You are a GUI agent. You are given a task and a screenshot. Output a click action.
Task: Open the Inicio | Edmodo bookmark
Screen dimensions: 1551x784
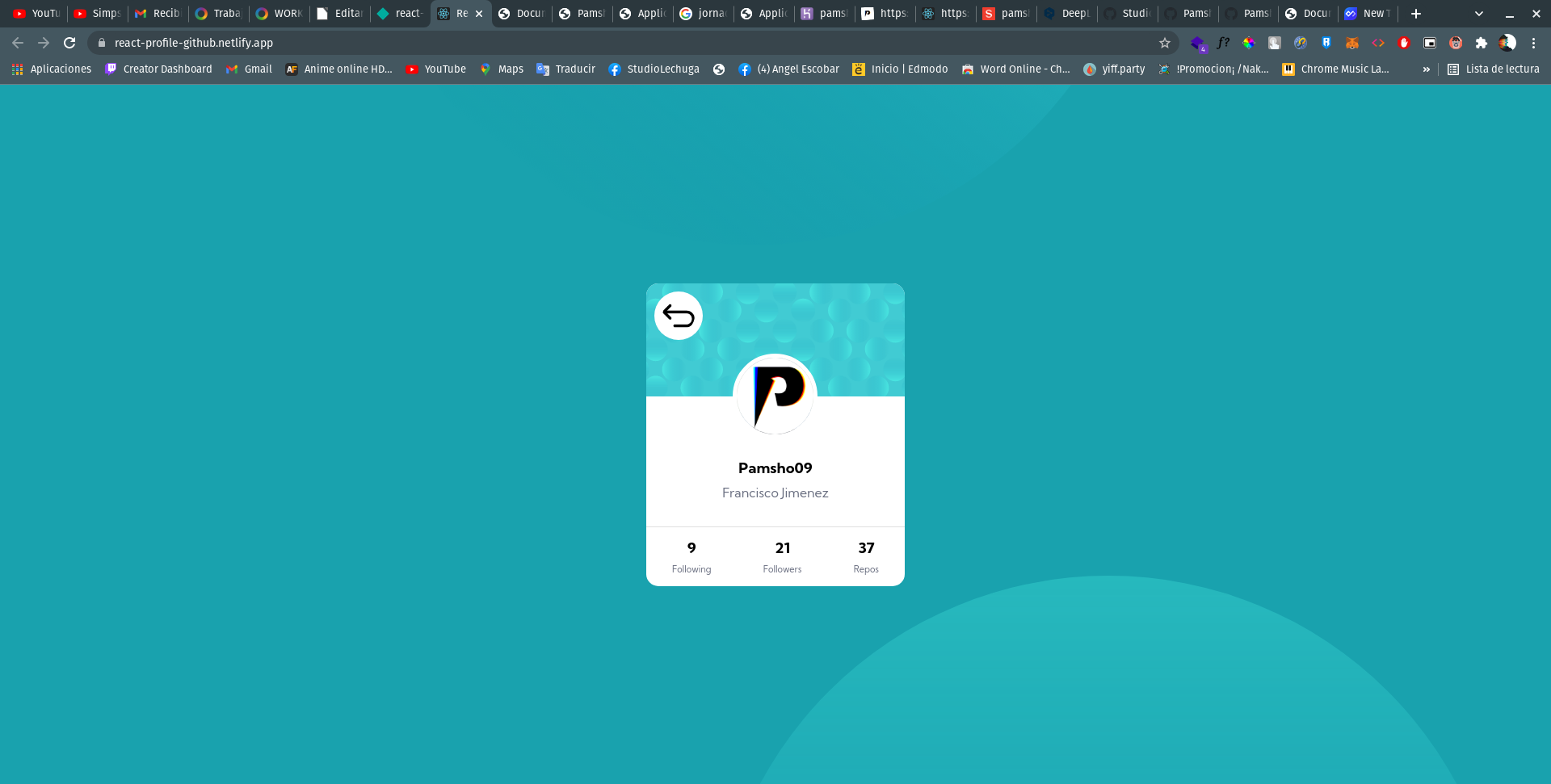coord(901,69)
